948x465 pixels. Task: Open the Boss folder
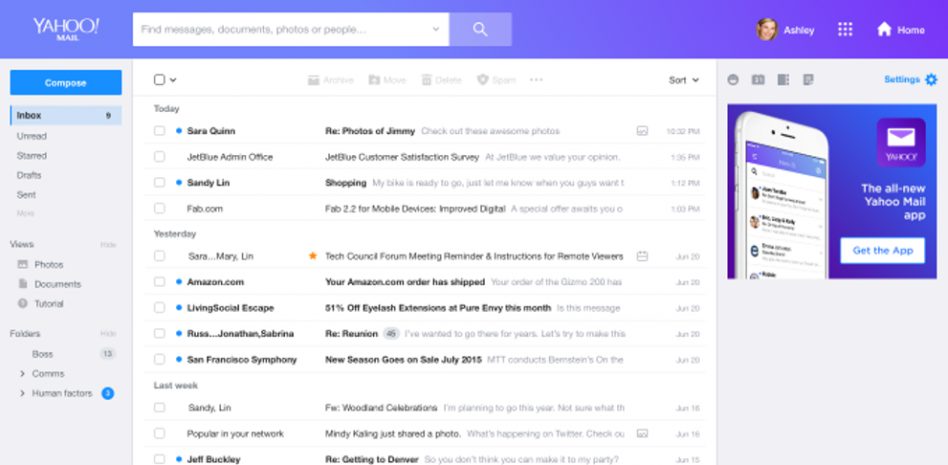click(x=42, y=354)
